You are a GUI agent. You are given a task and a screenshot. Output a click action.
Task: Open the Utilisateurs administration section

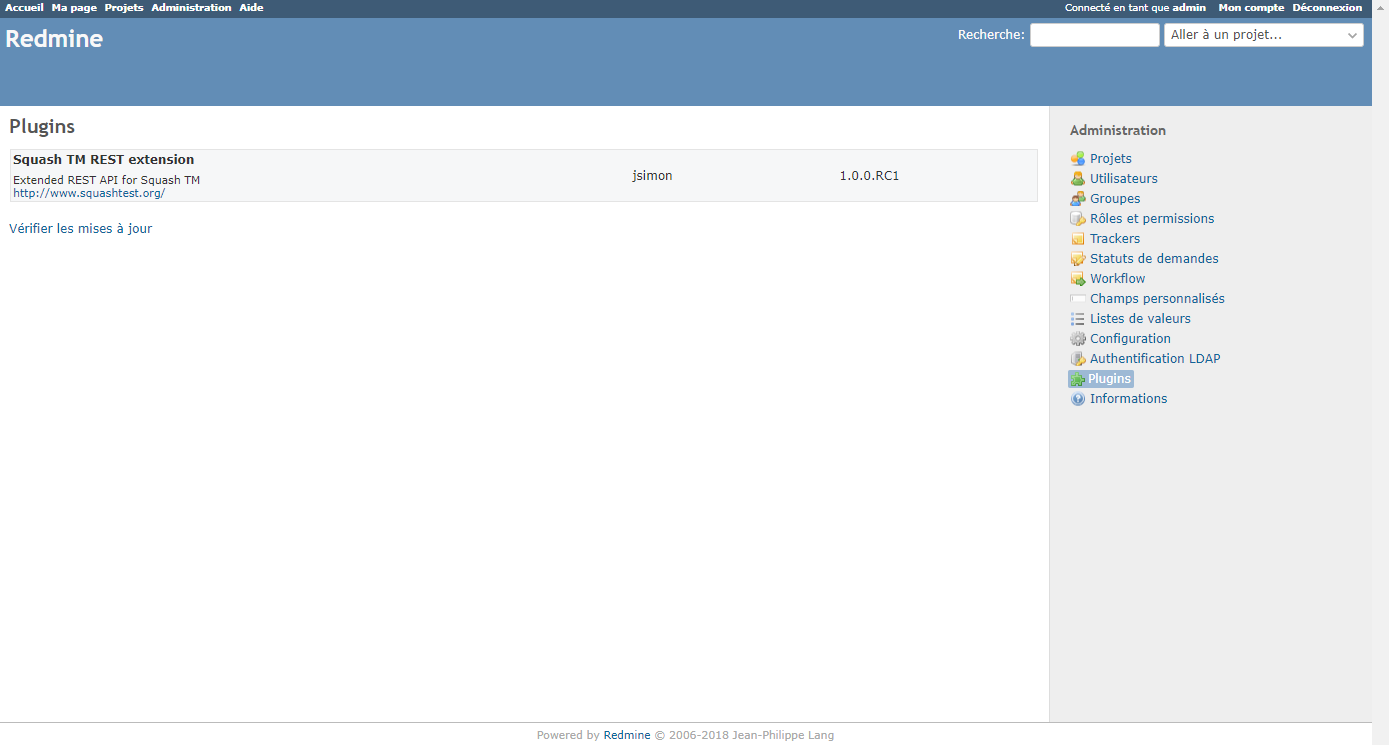tap(1122, 178)
